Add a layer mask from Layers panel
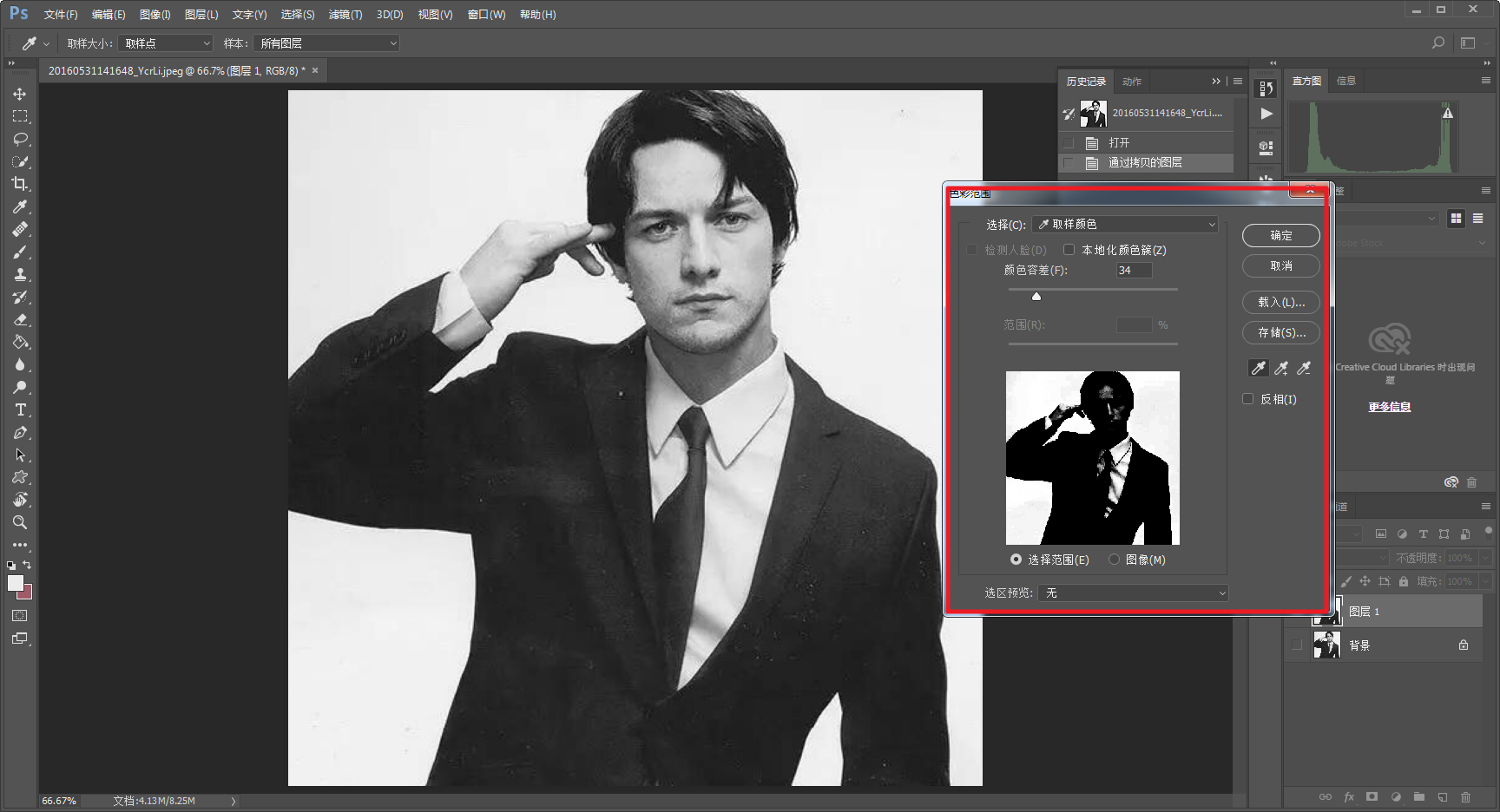The width and height of the screenshot is (1500, 812). (1372, 796)
